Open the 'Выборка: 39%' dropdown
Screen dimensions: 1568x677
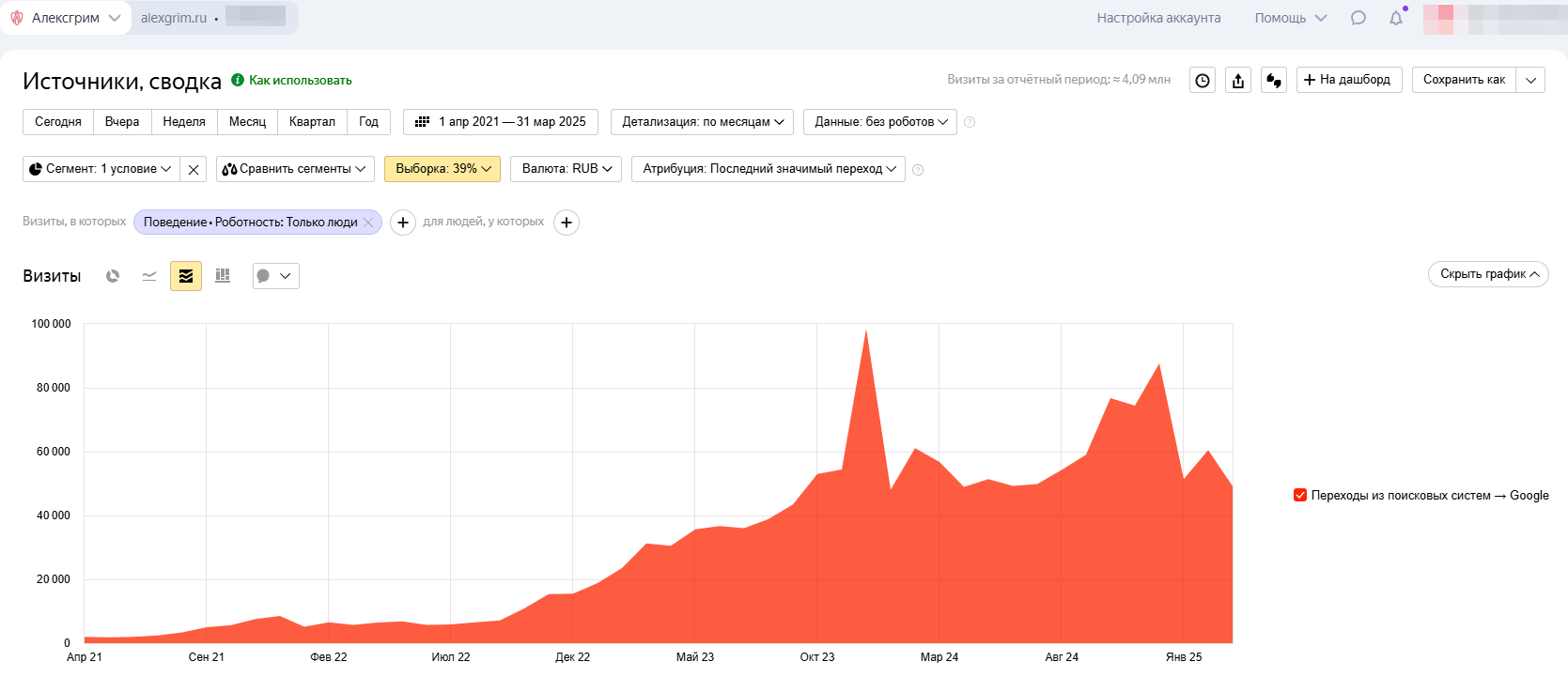[x=442, y=169]
